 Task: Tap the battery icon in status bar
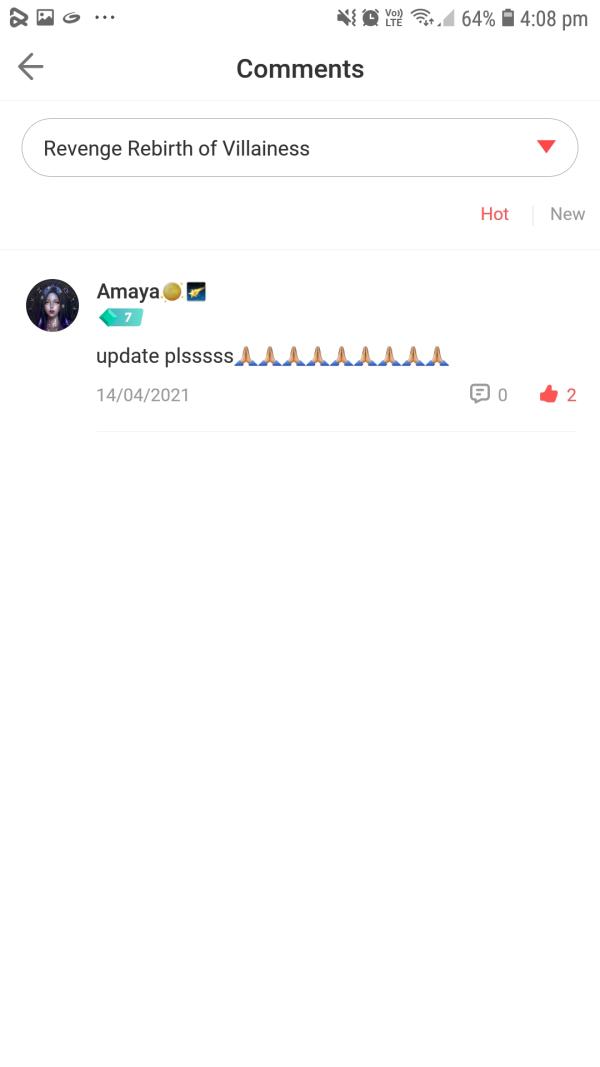pos(507,18)
